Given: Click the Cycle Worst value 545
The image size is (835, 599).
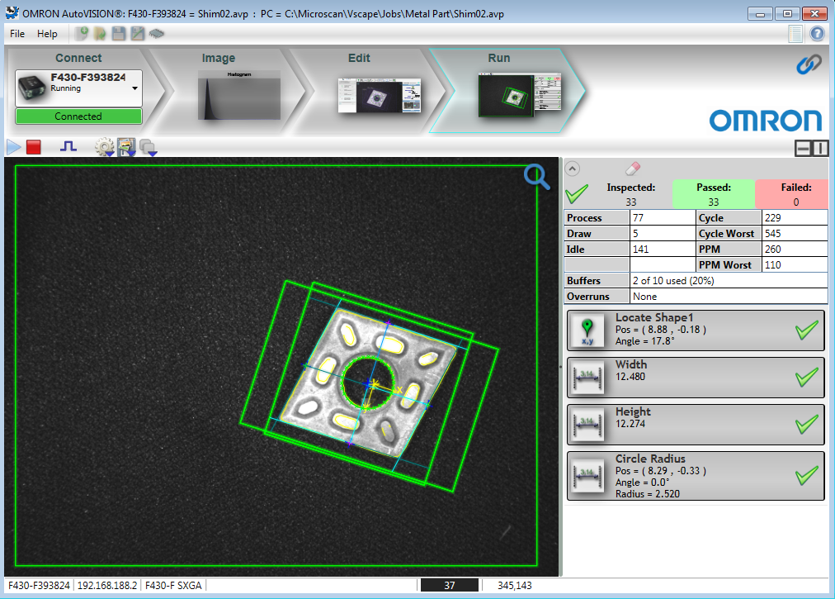Looking at the screenshot, I should pos(795,233).
